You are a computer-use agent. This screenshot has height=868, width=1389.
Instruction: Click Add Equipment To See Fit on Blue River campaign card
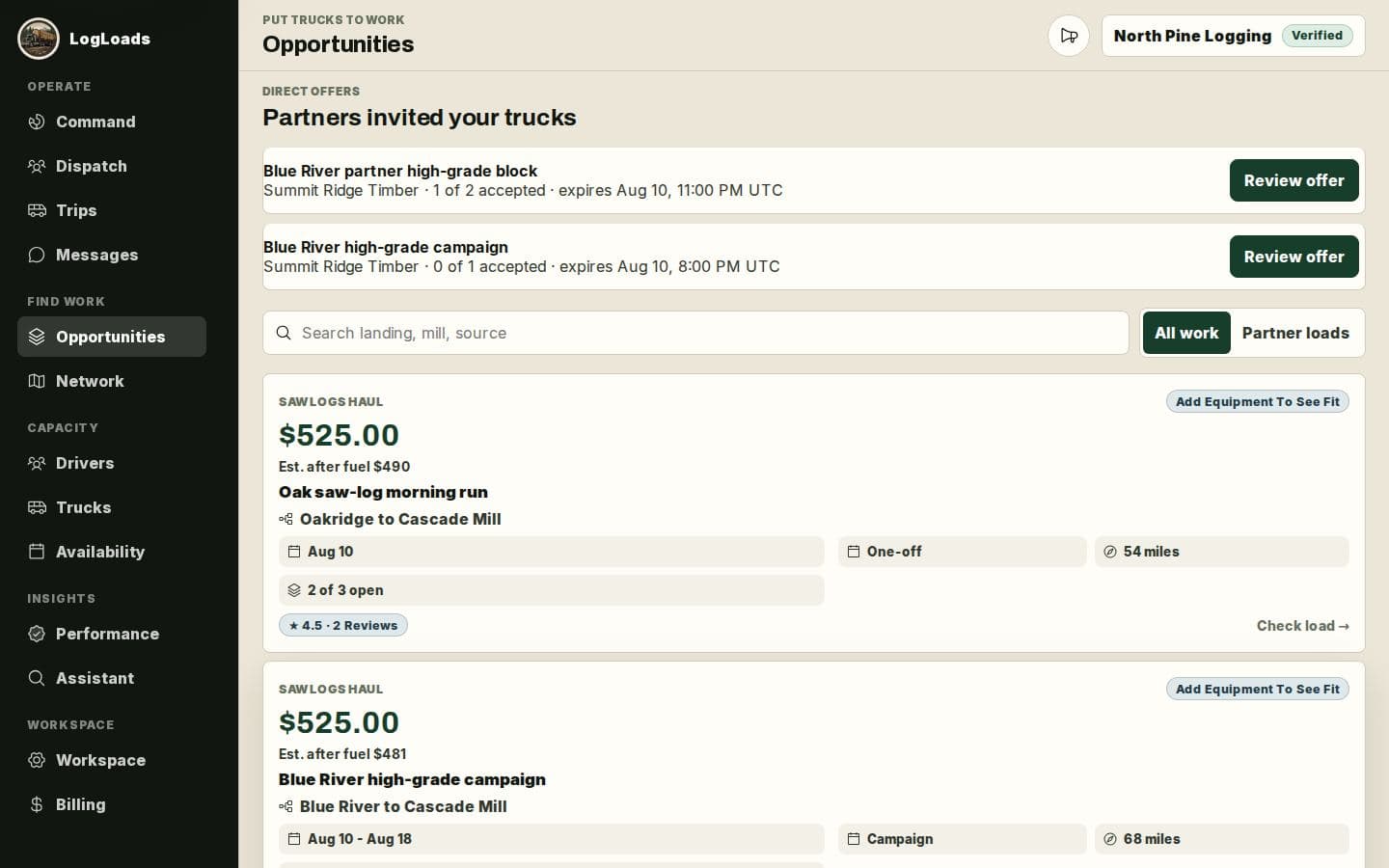click(1257, 689)
